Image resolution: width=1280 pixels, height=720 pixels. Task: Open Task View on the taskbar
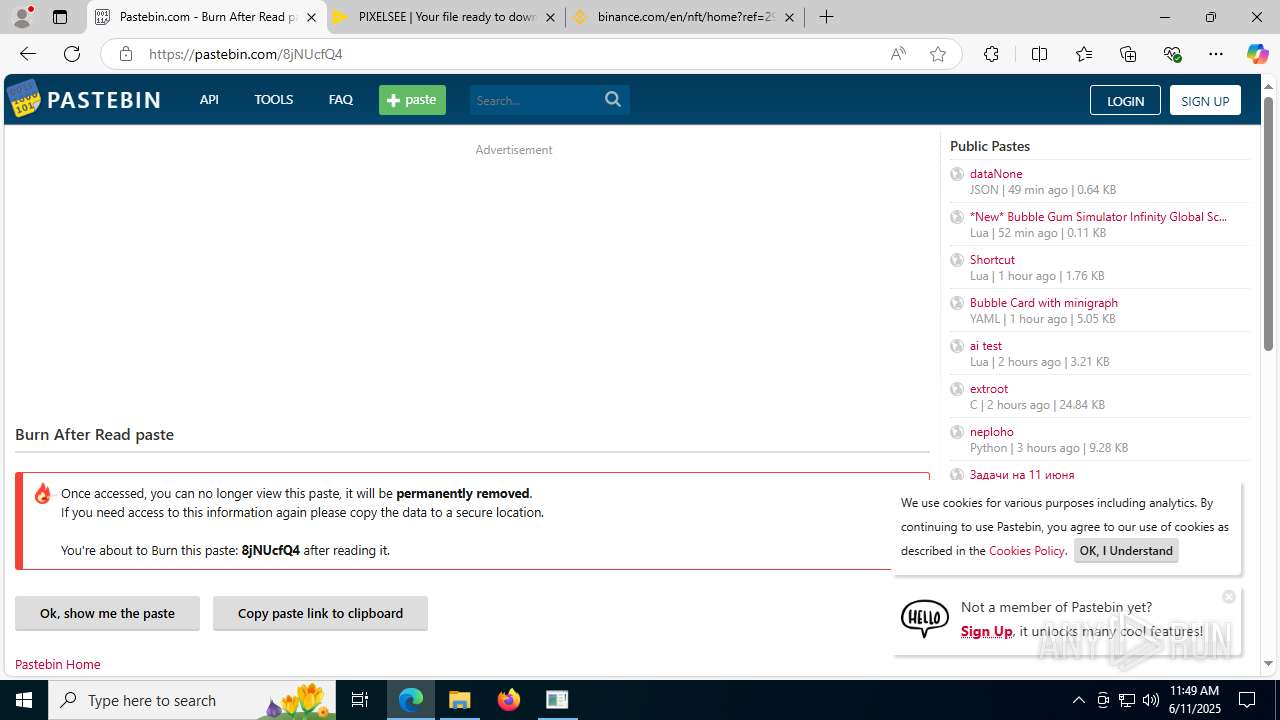point(360,700)
